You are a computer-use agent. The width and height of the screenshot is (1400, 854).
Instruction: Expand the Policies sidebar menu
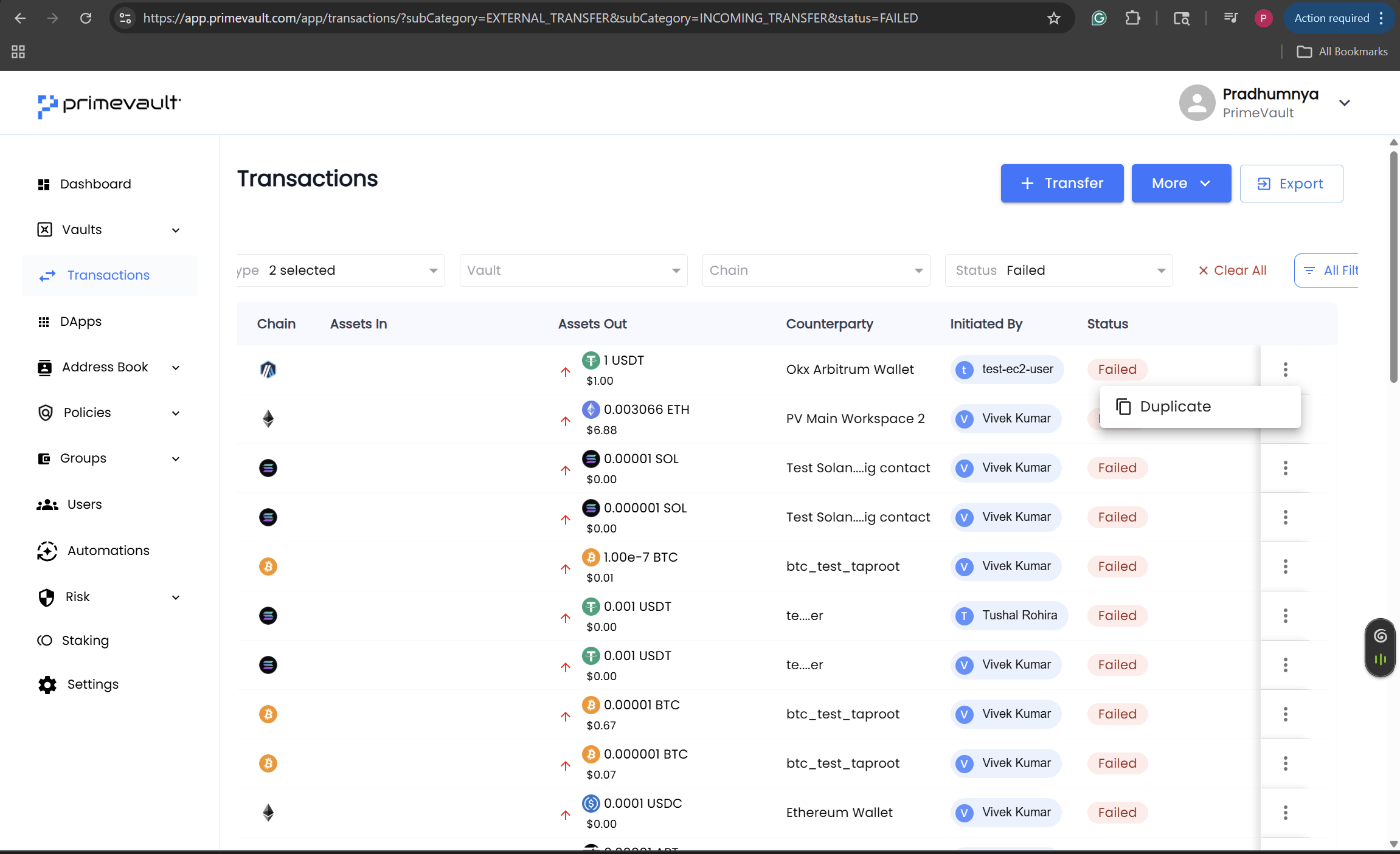pos(109,413)
